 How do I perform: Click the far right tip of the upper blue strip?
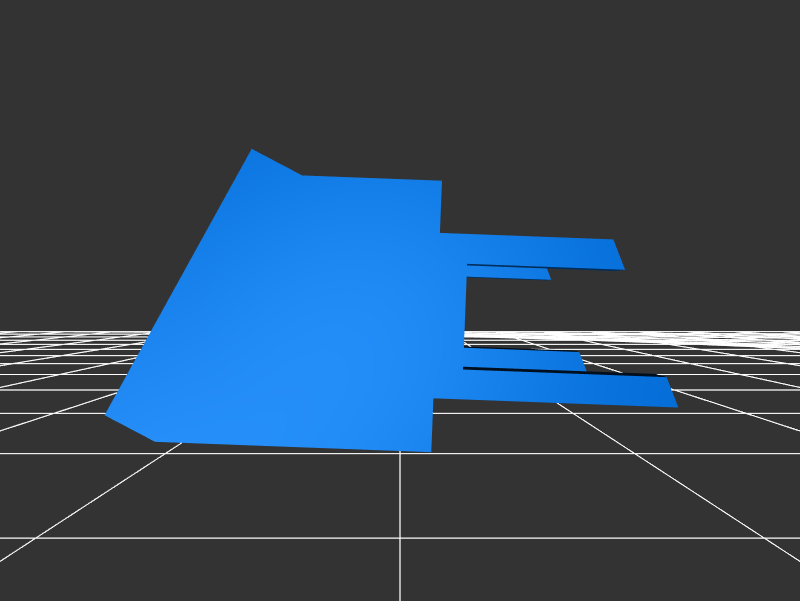pyautogui.click(x=622, y=267)
